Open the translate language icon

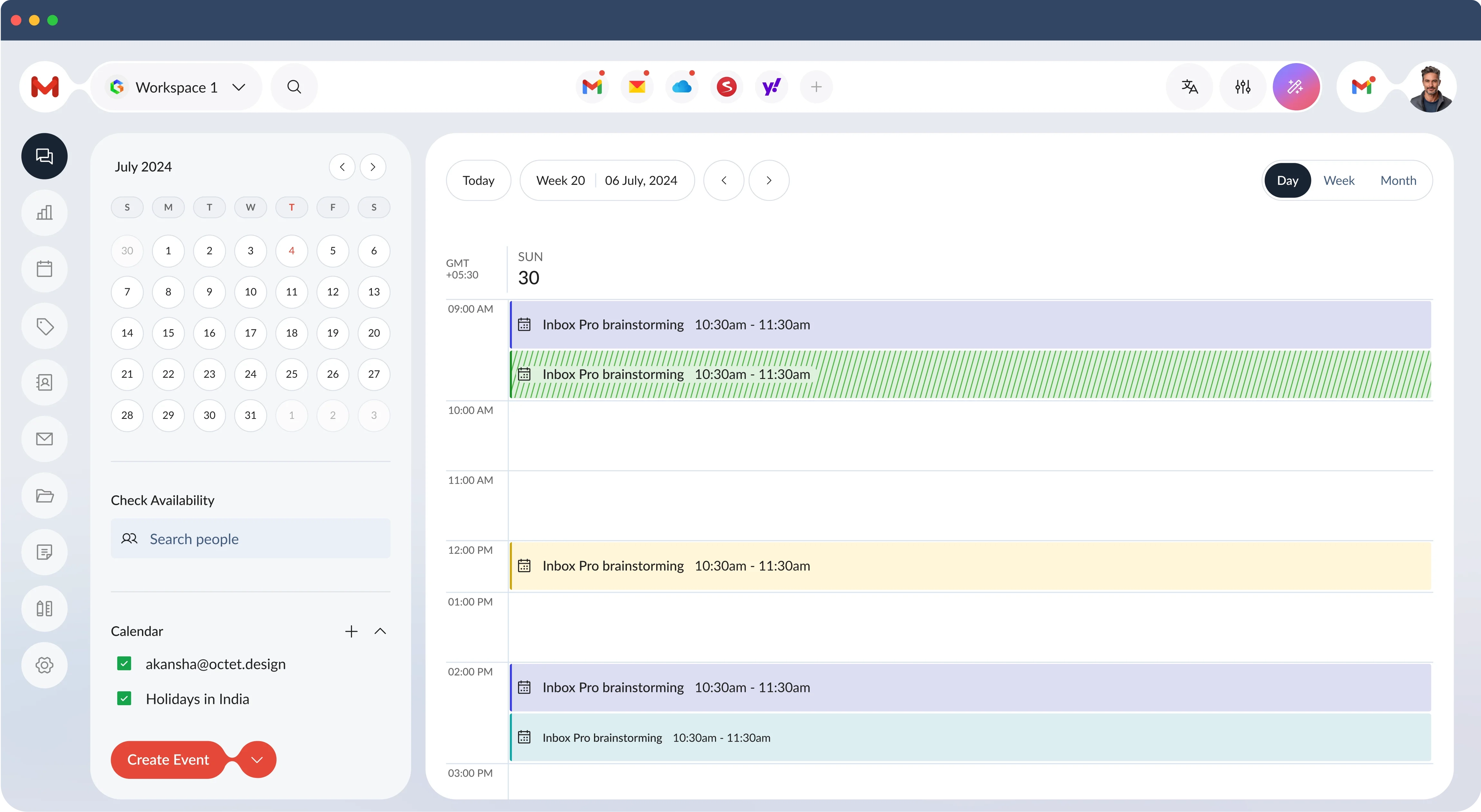(1190, 87)
